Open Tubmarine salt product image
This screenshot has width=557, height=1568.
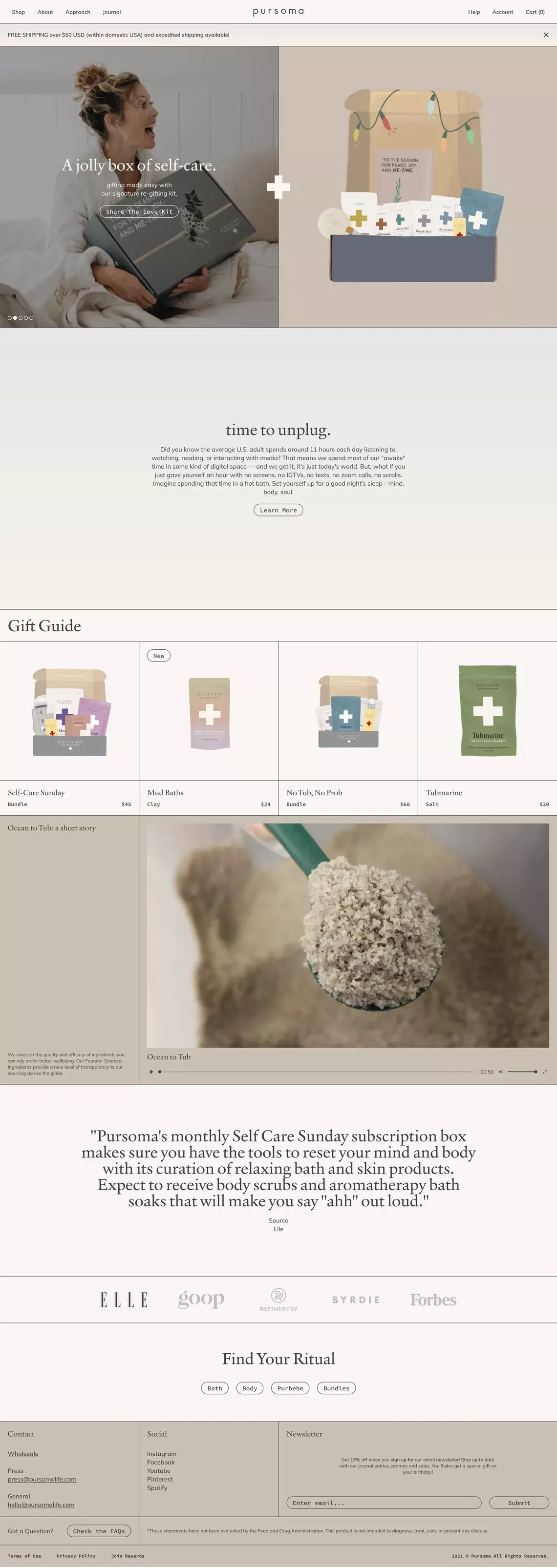[x=488, y=710]
